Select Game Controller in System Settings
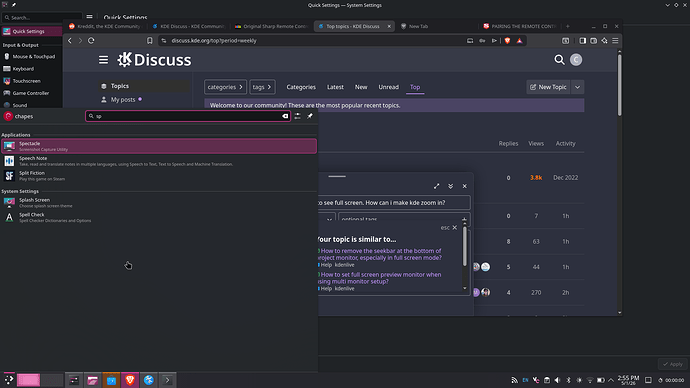This screenshot has width=690, height=388. click(31, 93)
